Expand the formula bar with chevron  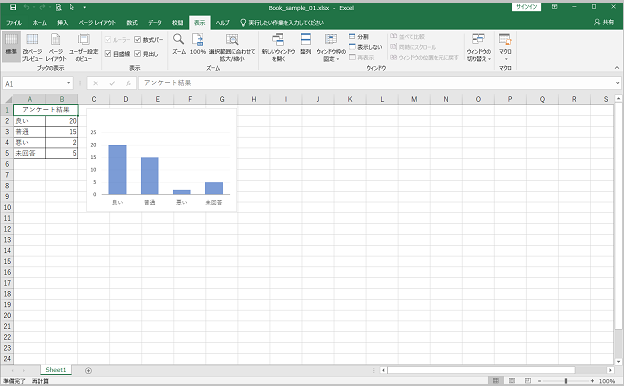[x=617, y=83]
